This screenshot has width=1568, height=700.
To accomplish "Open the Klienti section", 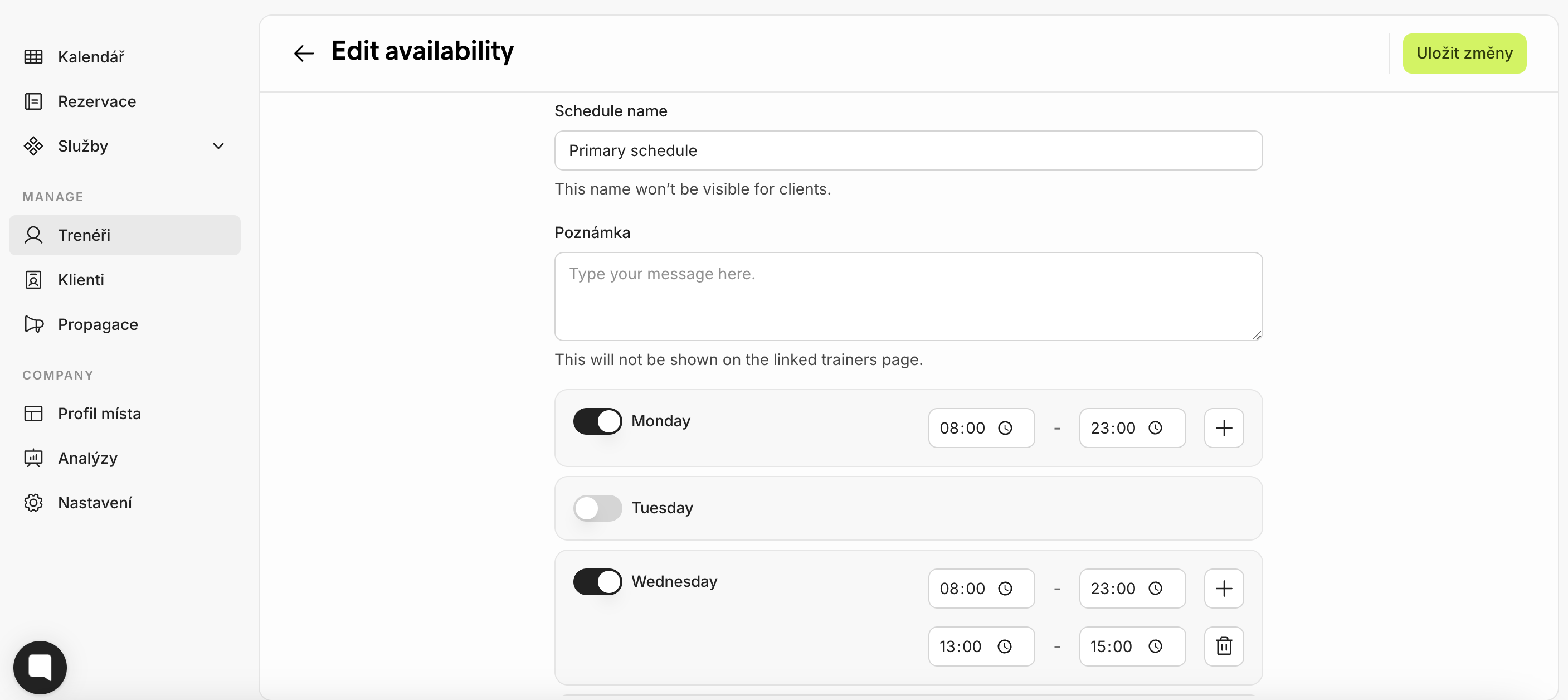I will pos(81,279).
